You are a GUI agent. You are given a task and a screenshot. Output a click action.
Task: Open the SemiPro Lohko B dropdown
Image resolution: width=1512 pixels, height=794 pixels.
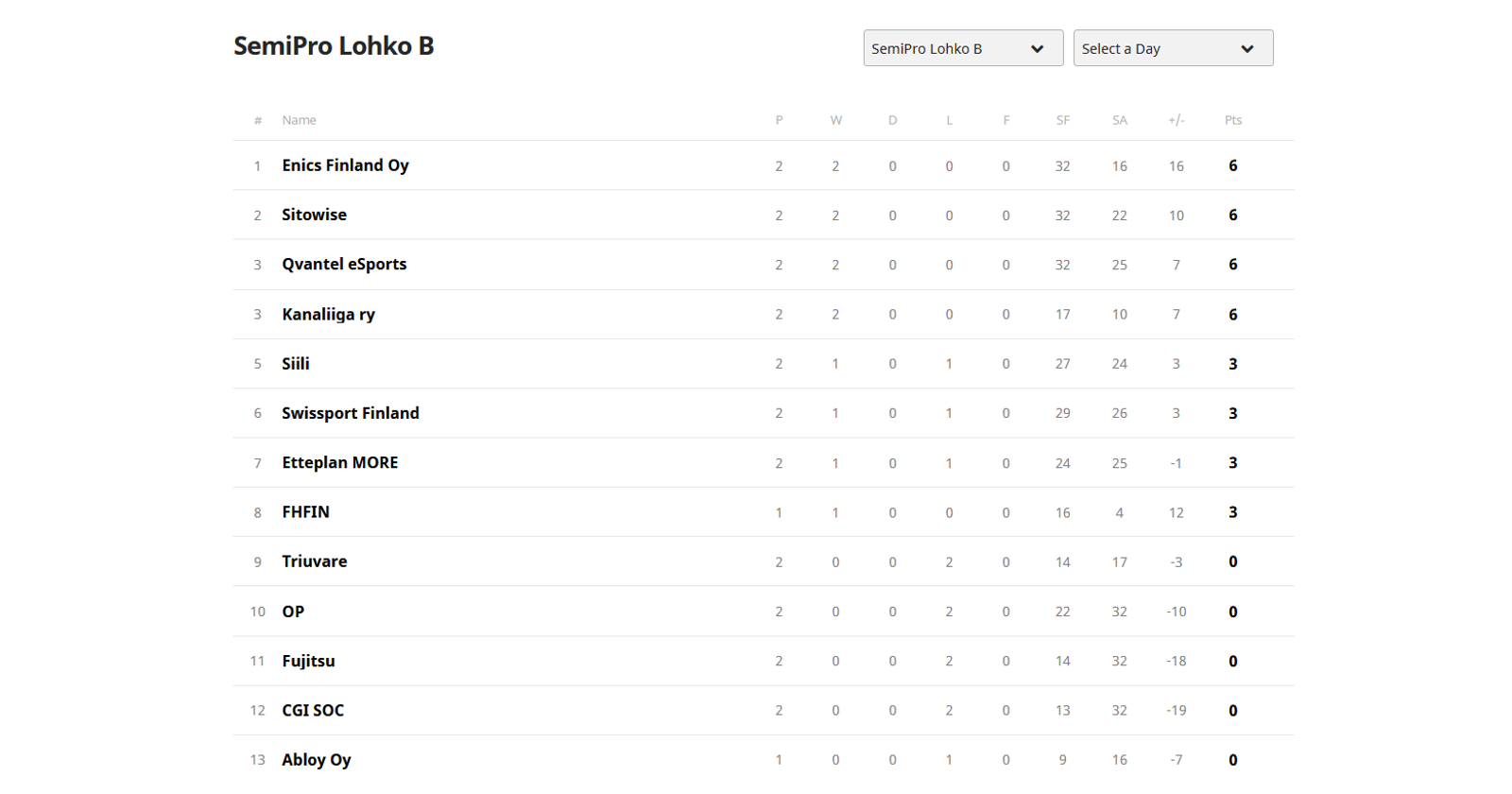962,48
